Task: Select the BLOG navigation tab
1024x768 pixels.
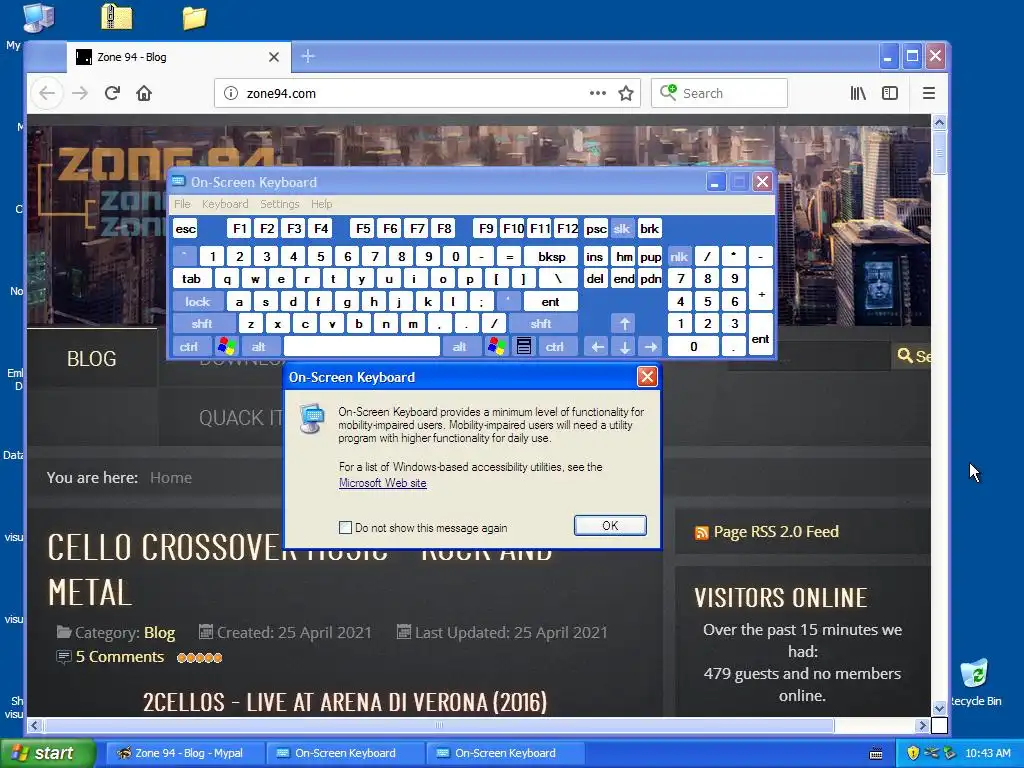Action: point(91,359)
